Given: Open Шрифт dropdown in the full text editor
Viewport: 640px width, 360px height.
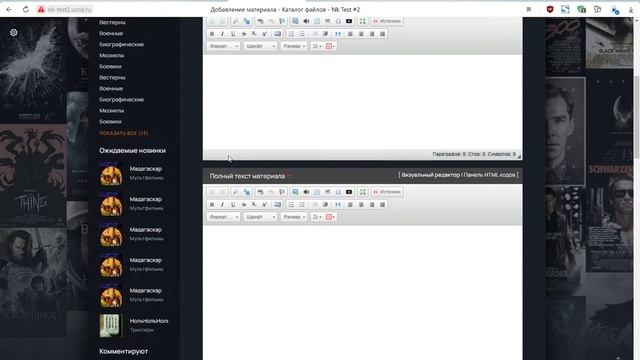Looking at the screenshot, I should [x=260, y=217].
